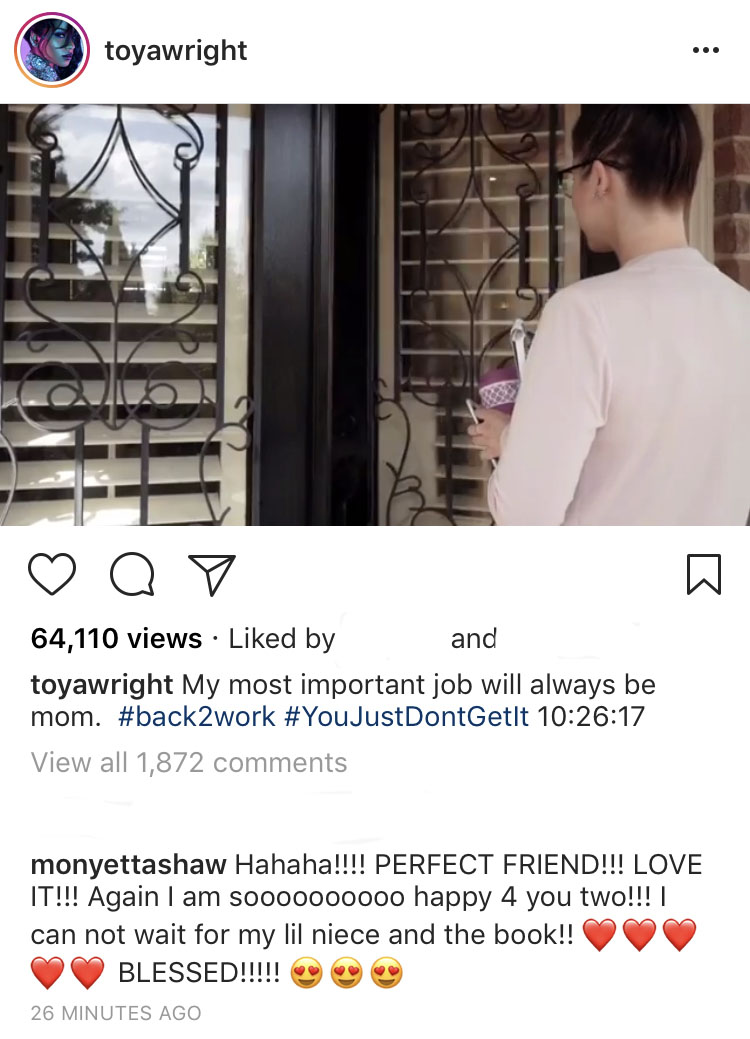Open comments via speech bubble icon
750x1039 pixels.
pos(133,574)
